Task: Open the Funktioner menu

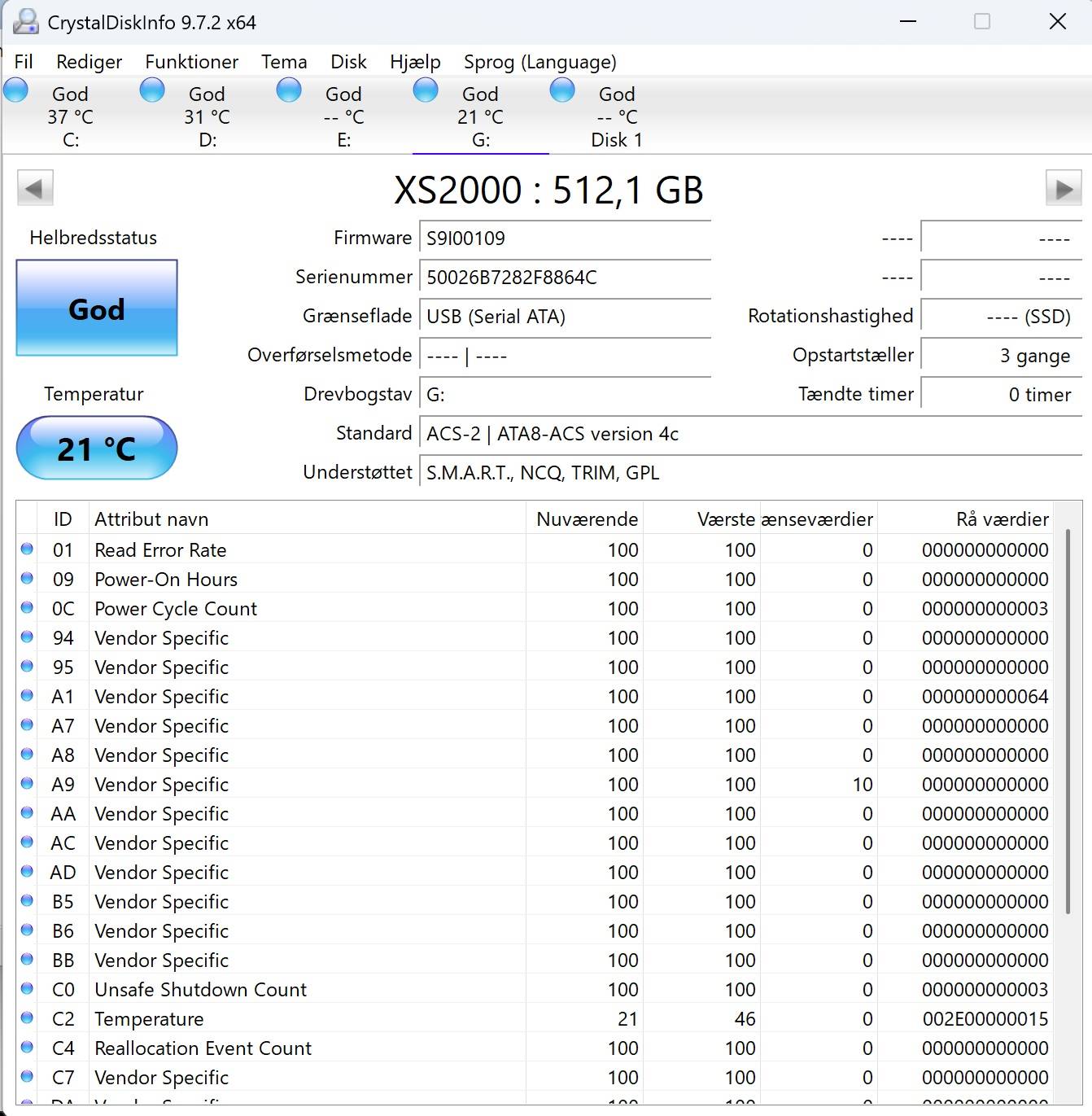Action: [x=191, y=62]
